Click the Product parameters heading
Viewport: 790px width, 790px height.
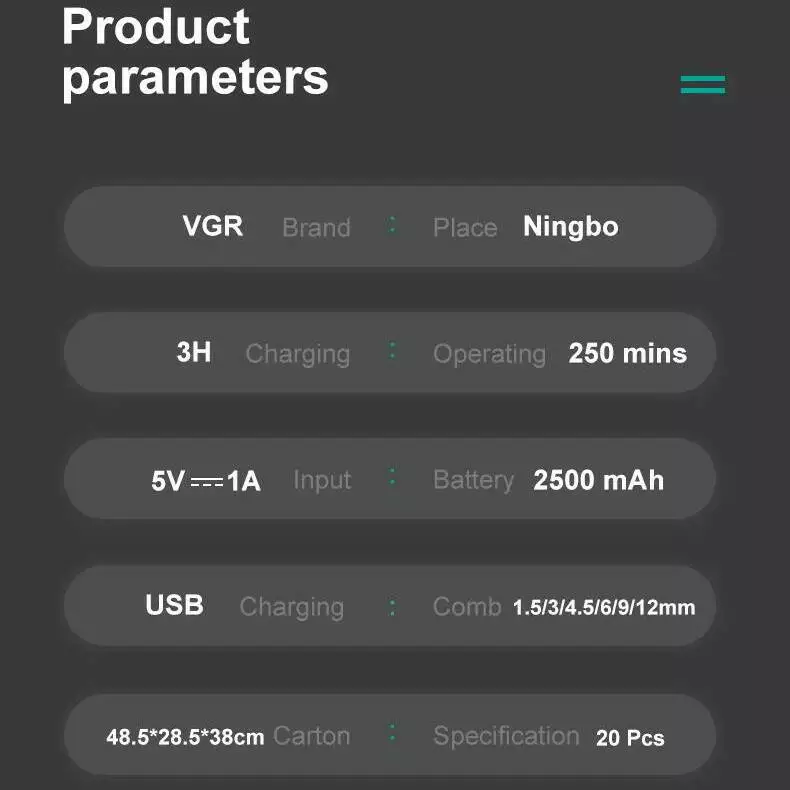[195, 51]
